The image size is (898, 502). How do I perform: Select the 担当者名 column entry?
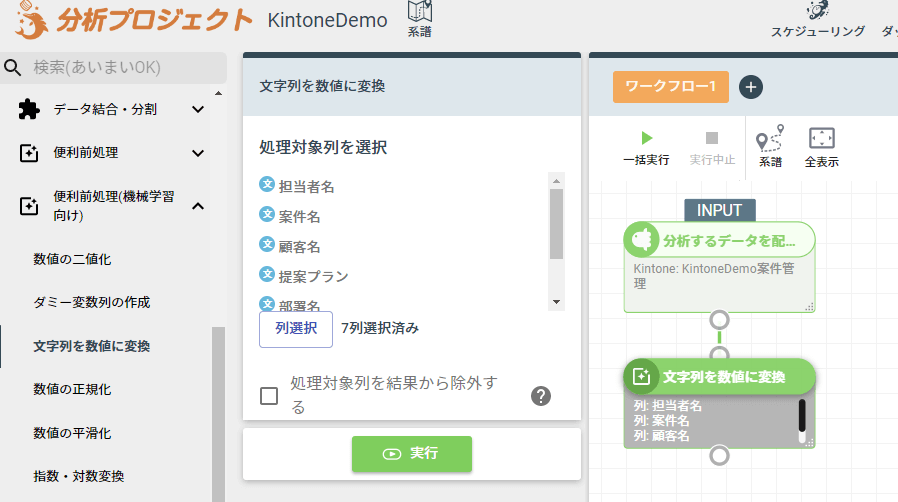[x=306, y=187]
